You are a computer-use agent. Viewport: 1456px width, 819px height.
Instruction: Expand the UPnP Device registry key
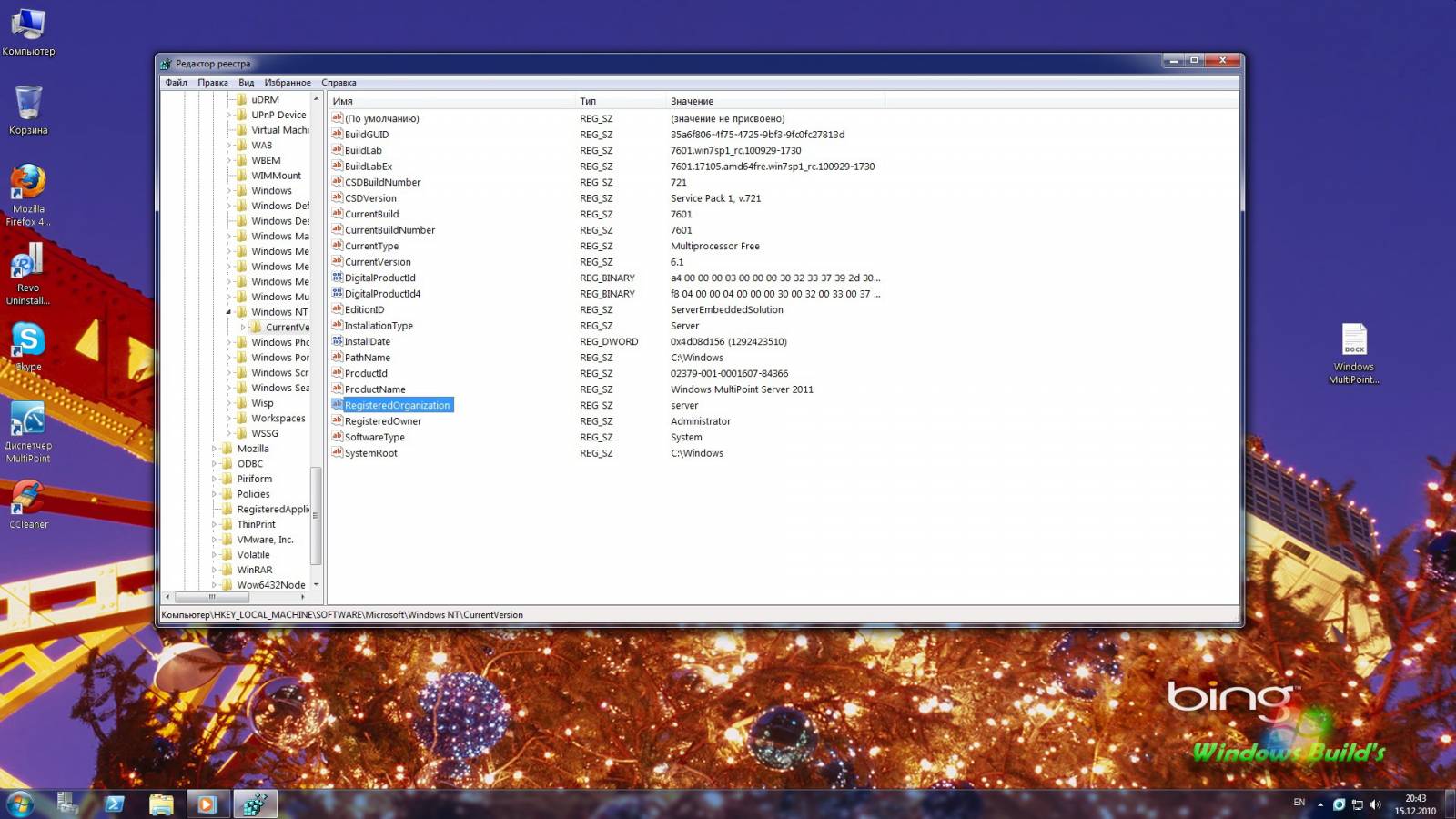[x=228, y=115]
